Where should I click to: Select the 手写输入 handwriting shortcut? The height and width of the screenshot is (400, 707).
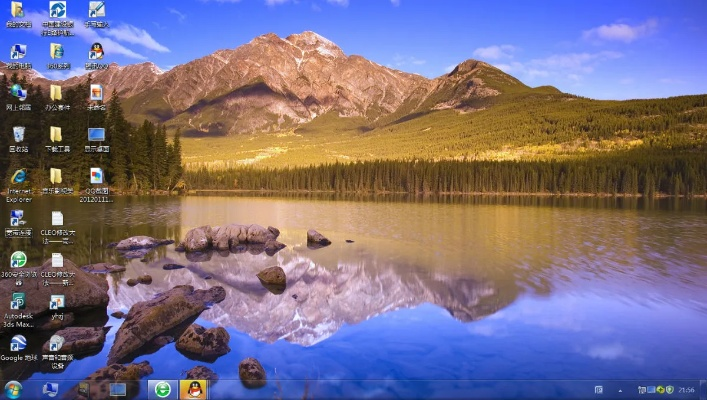[x=96, y=10]
